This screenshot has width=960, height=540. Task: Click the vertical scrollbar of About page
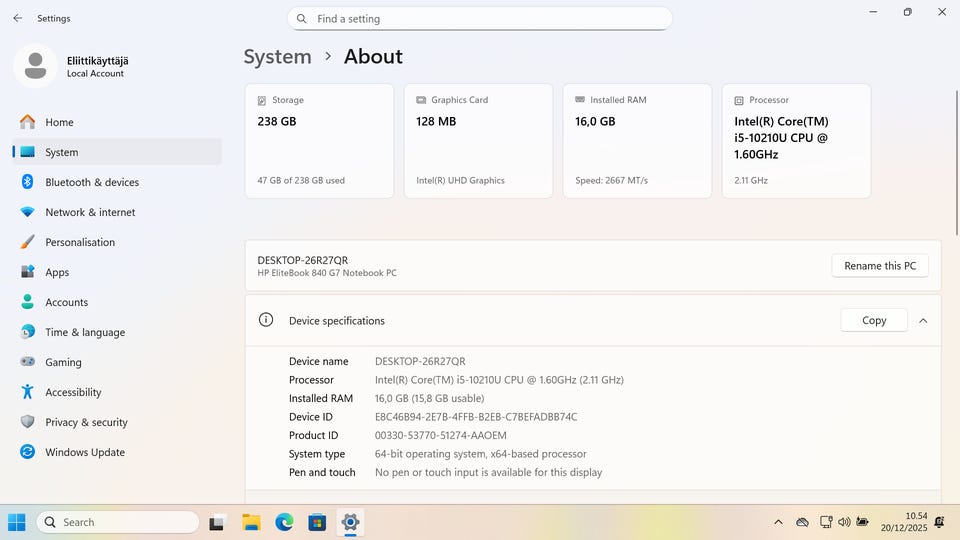(956, 163)
